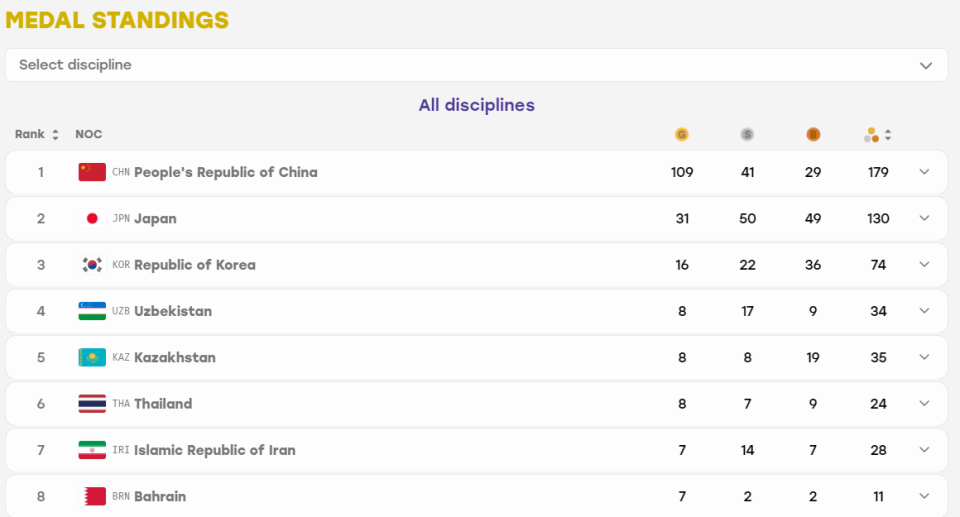Click the IRI country code
Screen dimensions: 960x517
point(121,450)
